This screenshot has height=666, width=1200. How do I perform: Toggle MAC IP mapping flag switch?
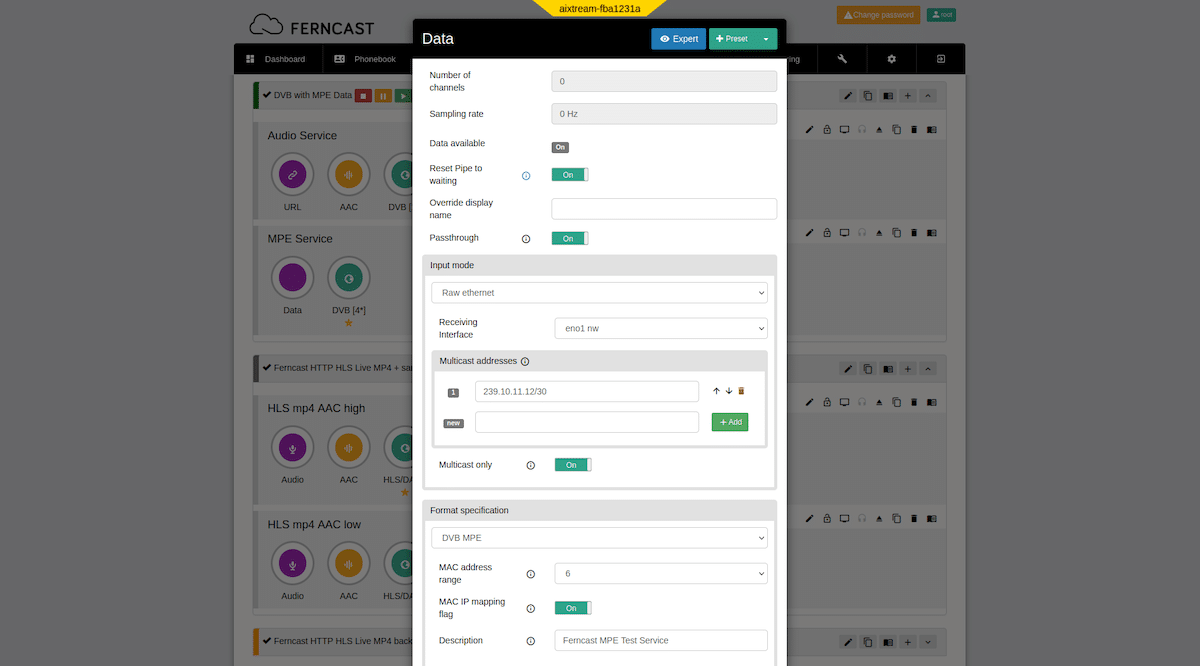(572, 608)
